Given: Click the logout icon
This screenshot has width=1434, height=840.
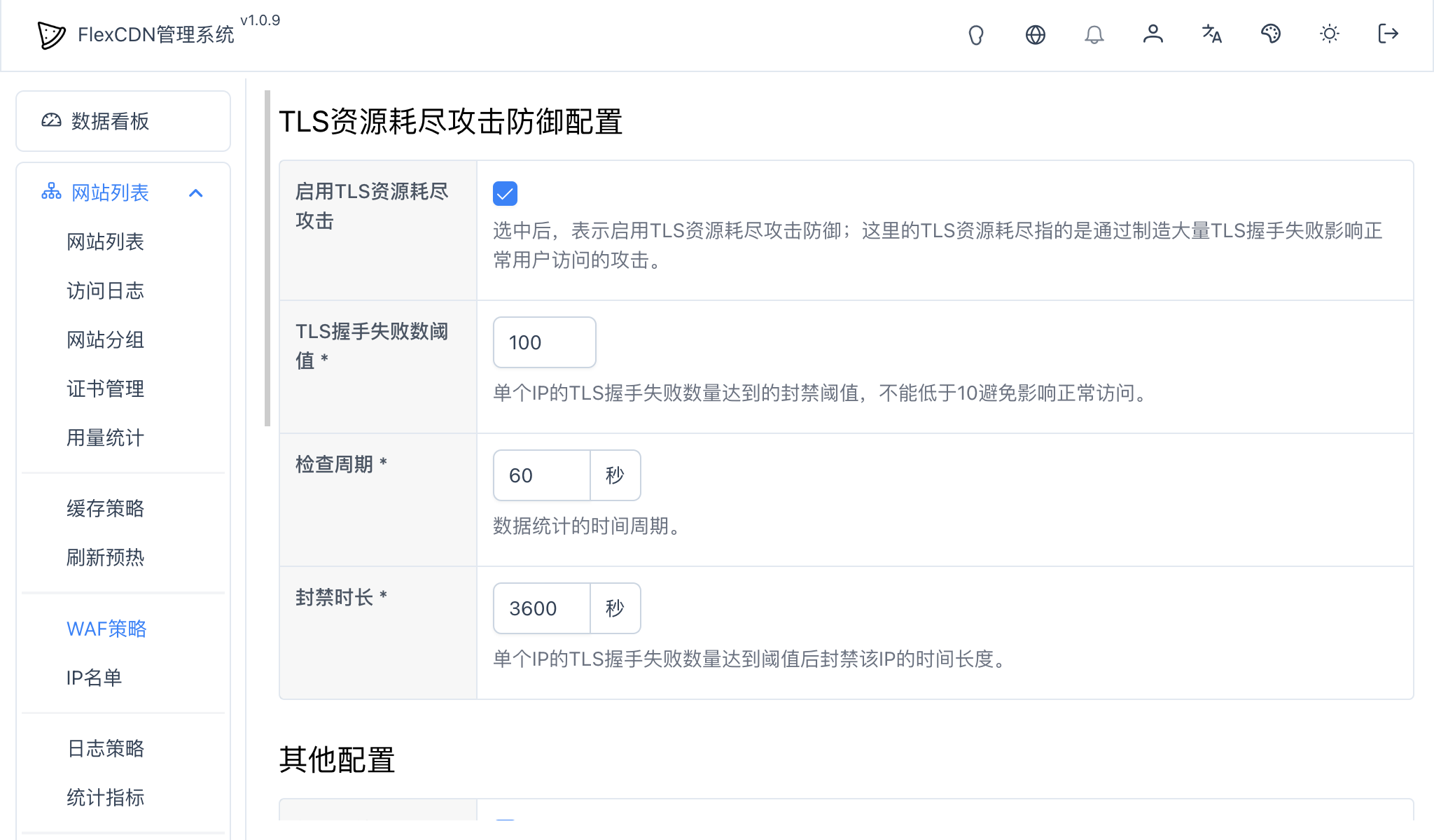Looking at the screenshot, I should click(1387, 34).
